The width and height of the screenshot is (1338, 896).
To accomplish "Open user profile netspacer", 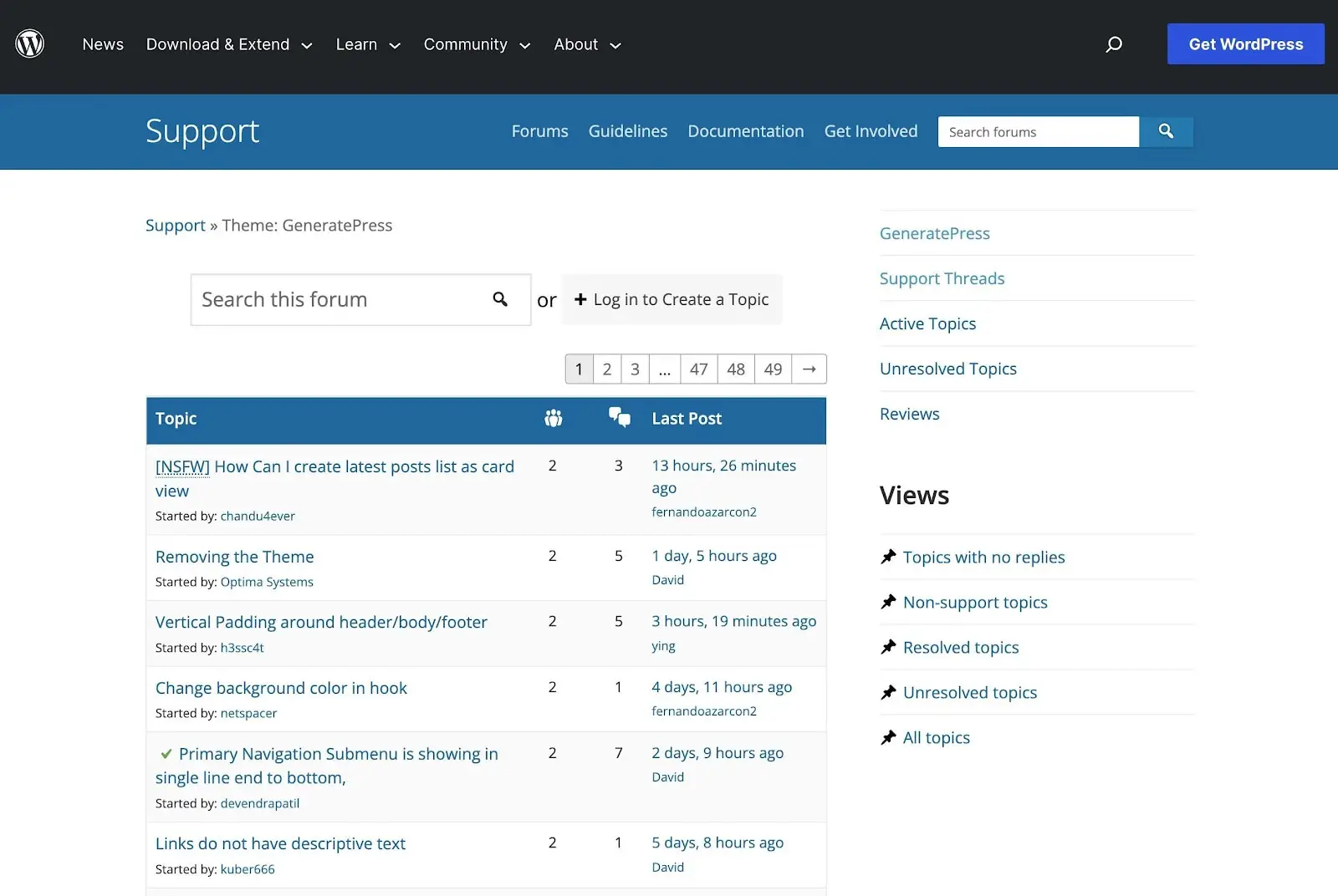I will (248, 713).
